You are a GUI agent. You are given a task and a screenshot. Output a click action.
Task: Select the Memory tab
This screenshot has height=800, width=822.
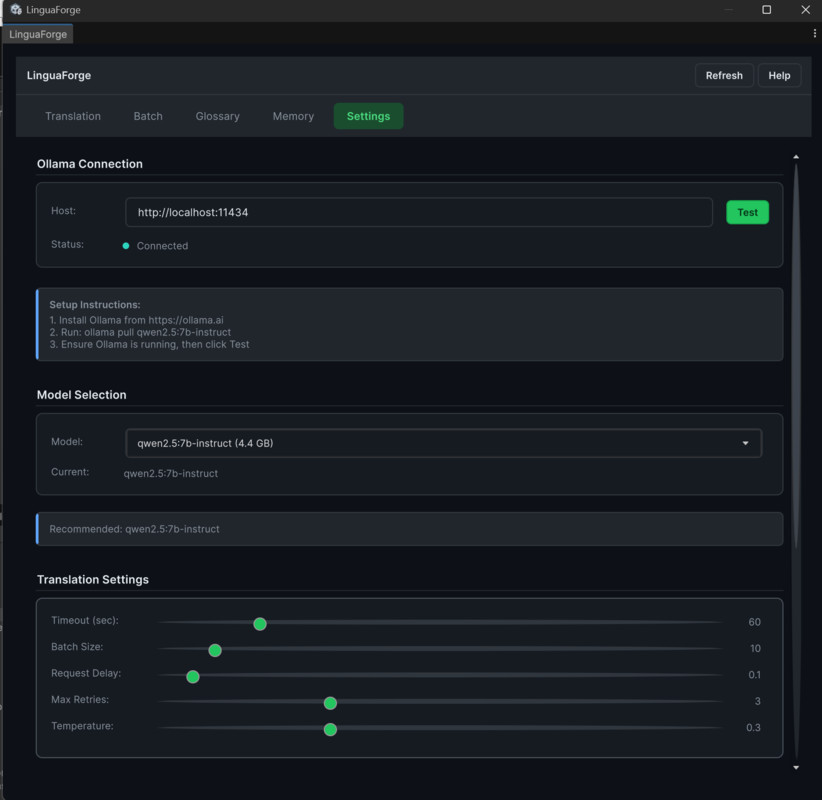pos(293,116)
